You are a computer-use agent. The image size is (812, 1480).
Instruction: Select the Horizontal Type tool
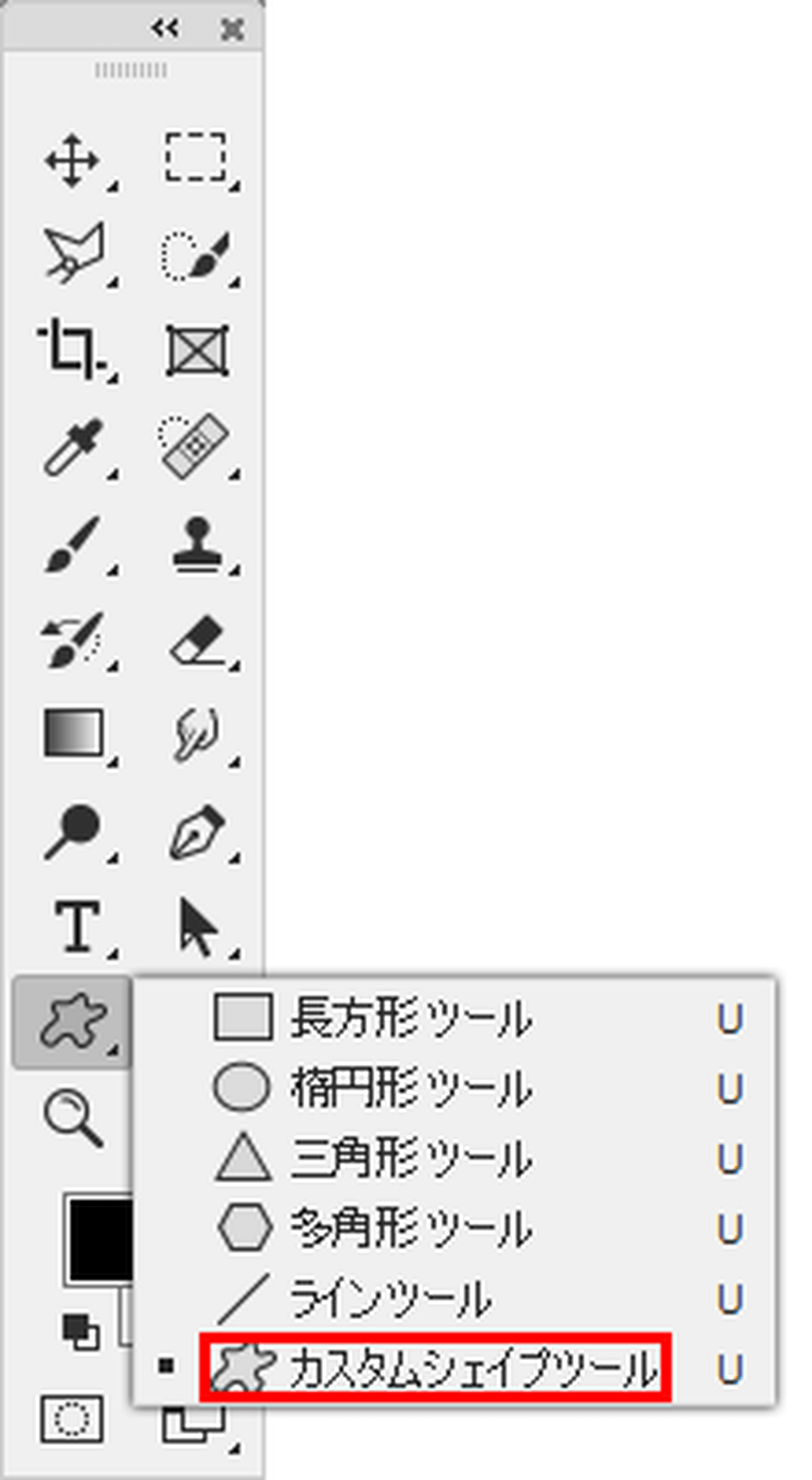76,926
